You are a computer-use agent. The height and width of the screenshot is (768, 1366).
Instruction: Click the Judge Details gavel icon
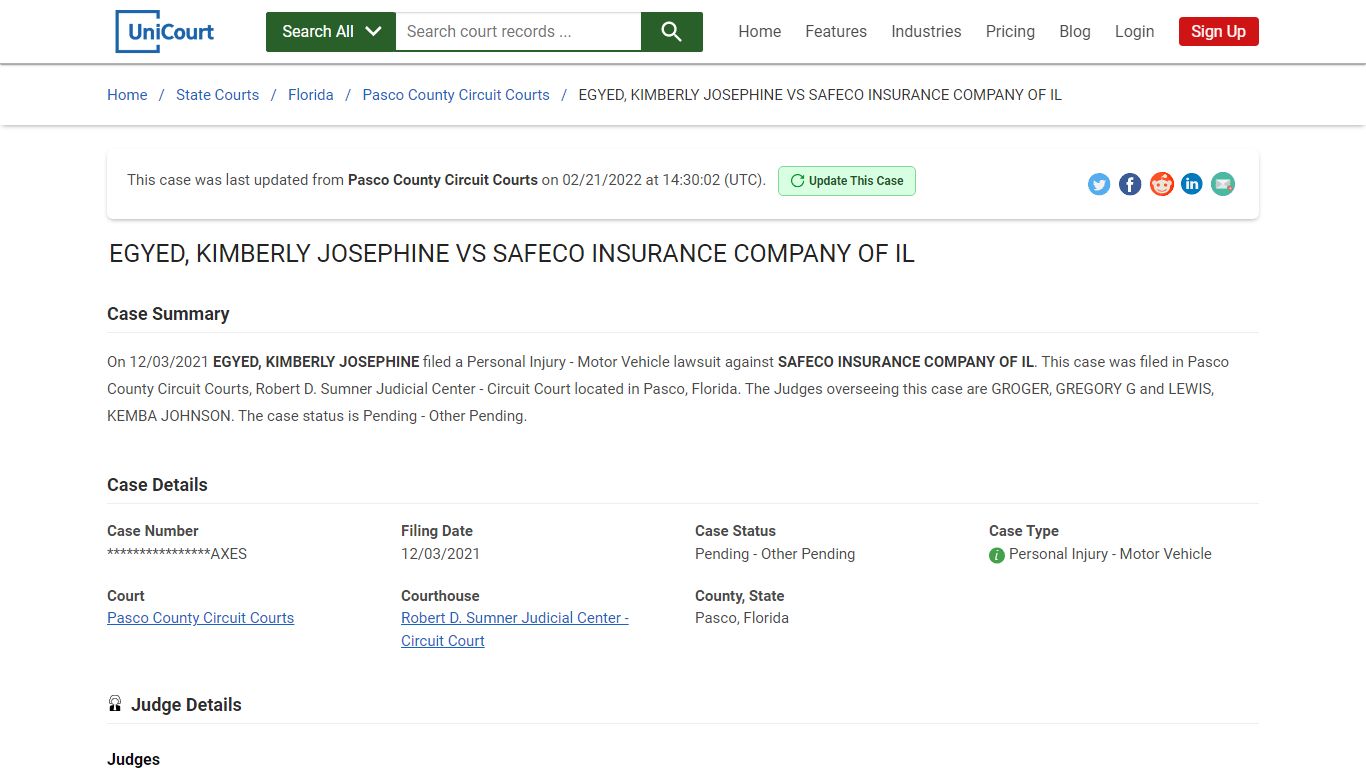(115, 704)
